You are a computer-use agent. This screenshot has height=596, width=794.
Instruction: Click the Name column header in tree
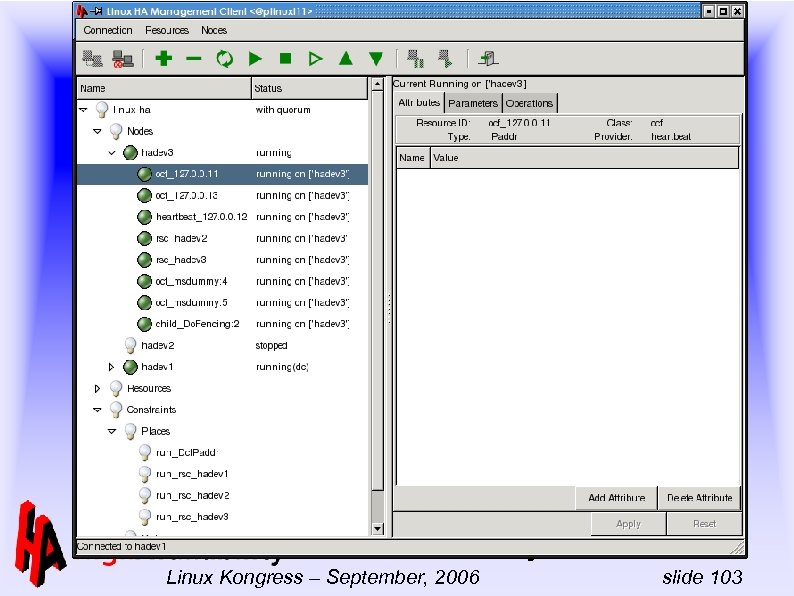[164, 88]
